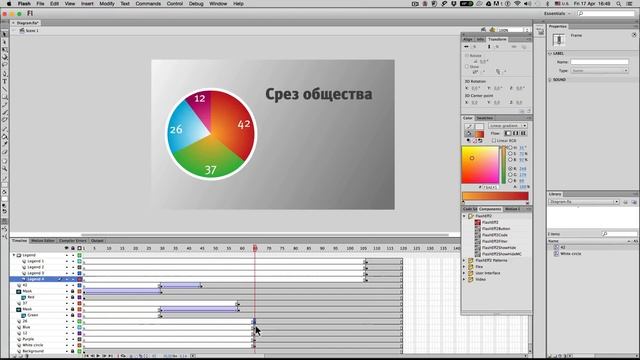The width and height of the screenshot is (640, 360).
Task: Click the outline color square of Background
Action: point(80,351)
